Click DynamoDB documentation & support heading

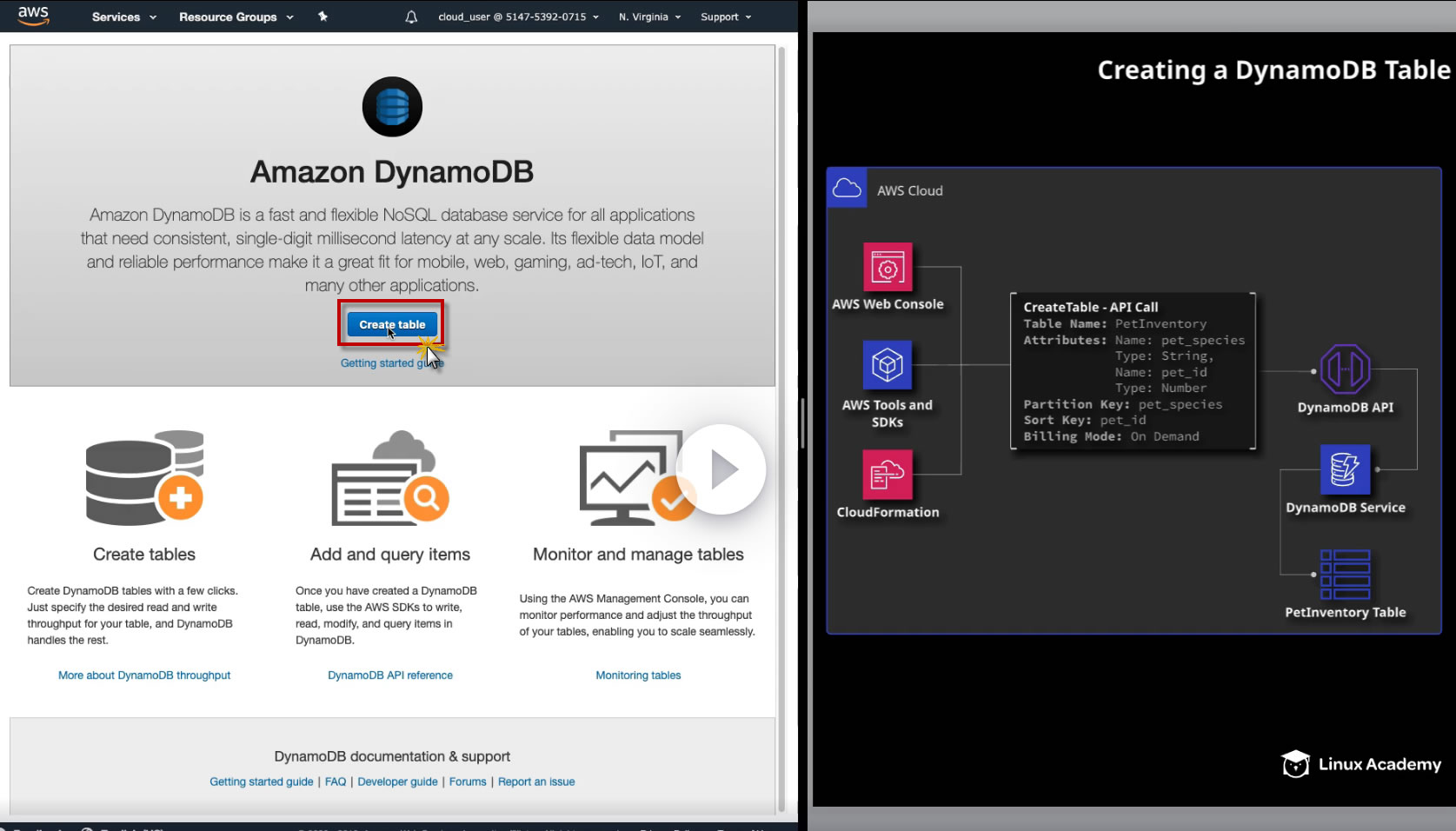point(392,756)
